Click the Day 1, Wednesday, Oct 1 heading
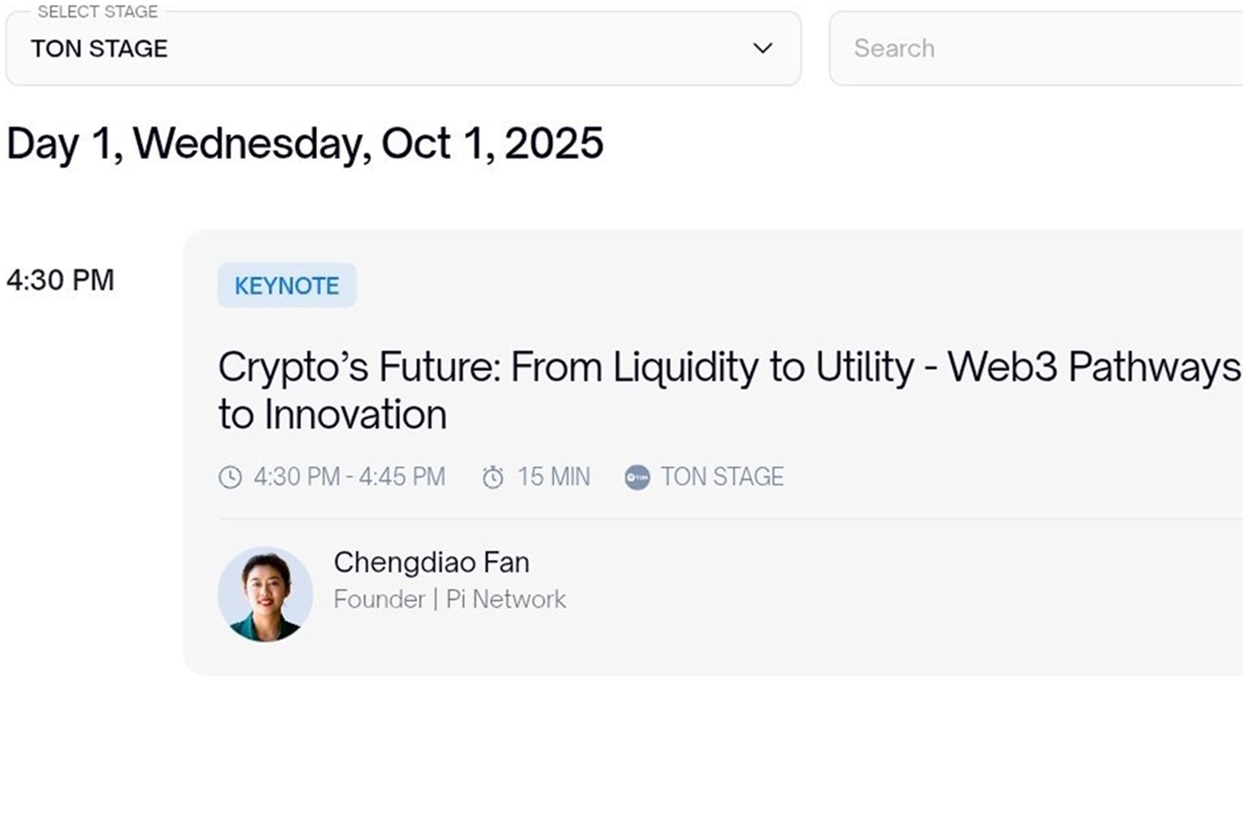1250x813 pixels. click(x=305, y=143)
